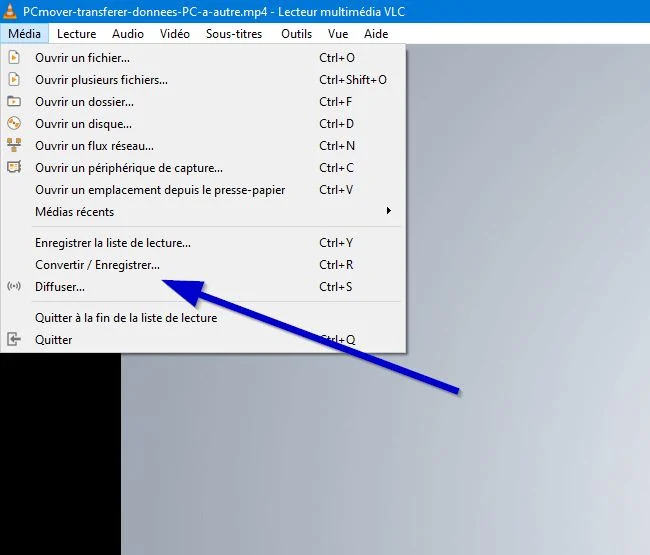Select the Diffuser... entry
650x555 pixels.
click(x=203, y=286)
